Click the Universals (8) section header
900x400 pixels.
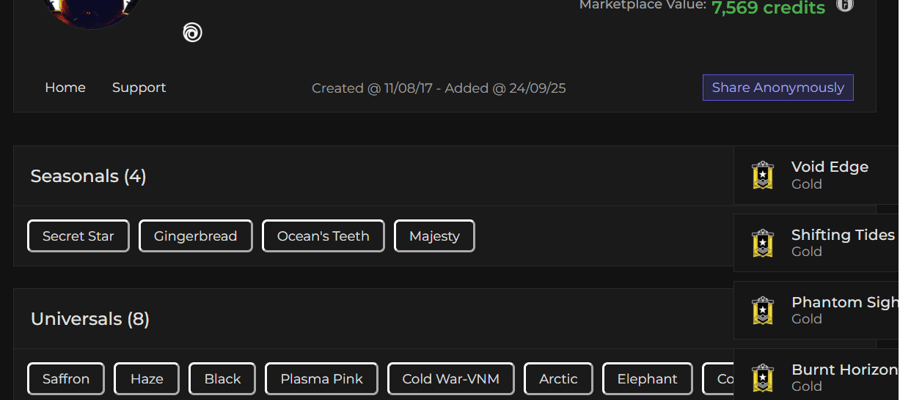click(90, 319)
